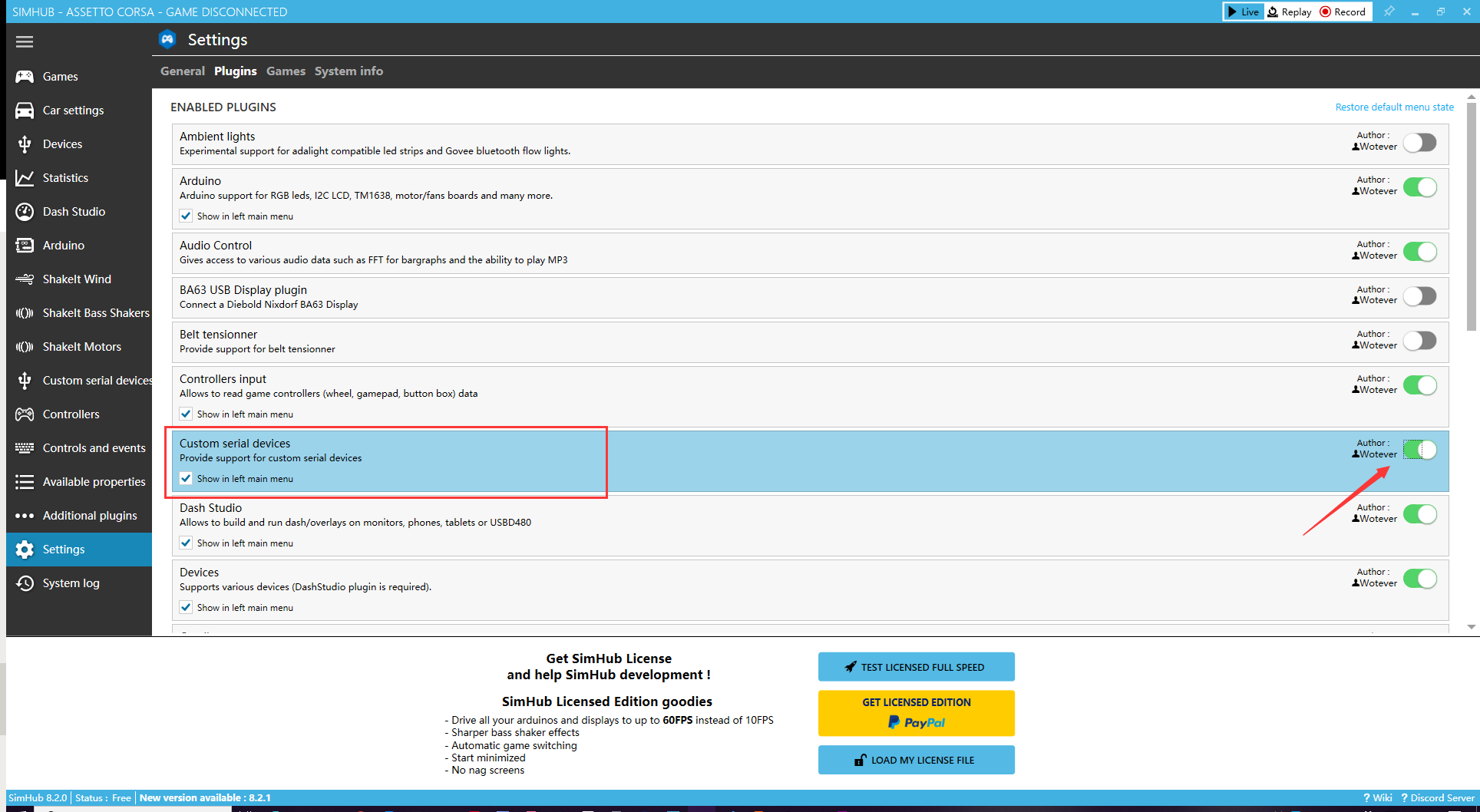Uncheck Dash Studio 'Show in left main menu'
Screen dimensions: 1480x812
click(x=186, y=543)
